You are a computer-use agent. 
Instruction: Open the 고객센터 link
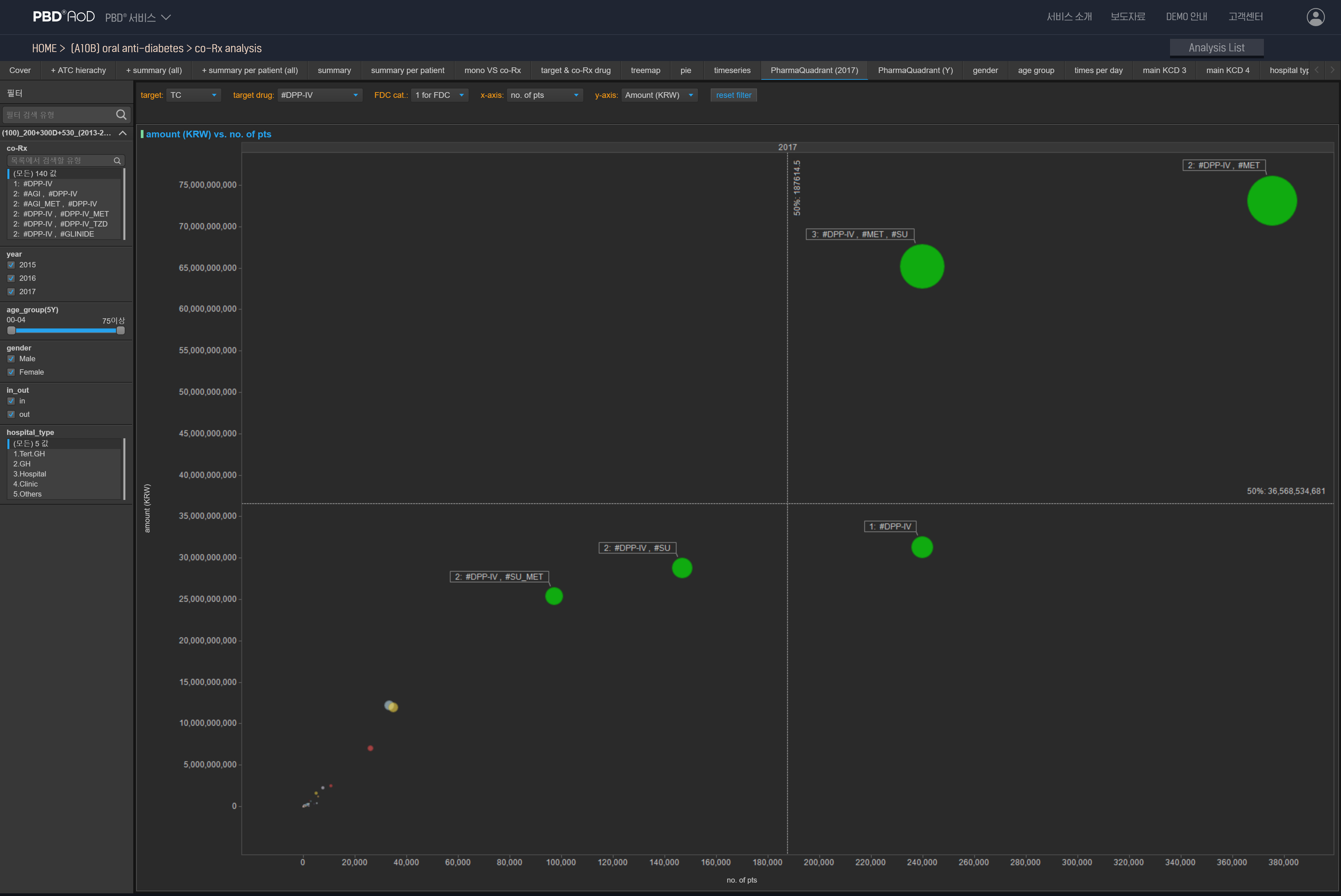click(x=1245, y=16)
